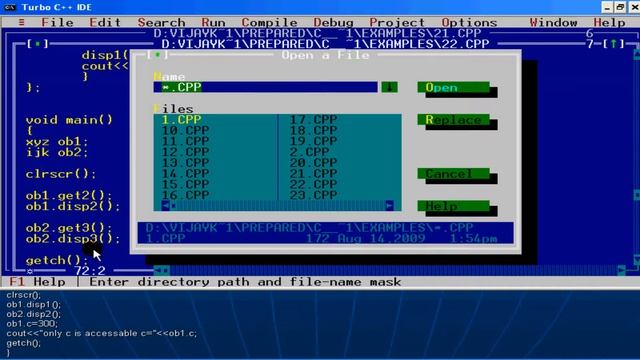Image resolution: width=640 pixels, height=360 pixels.
Task: Select file 20.CPP in list
Action: coord(313,163)
